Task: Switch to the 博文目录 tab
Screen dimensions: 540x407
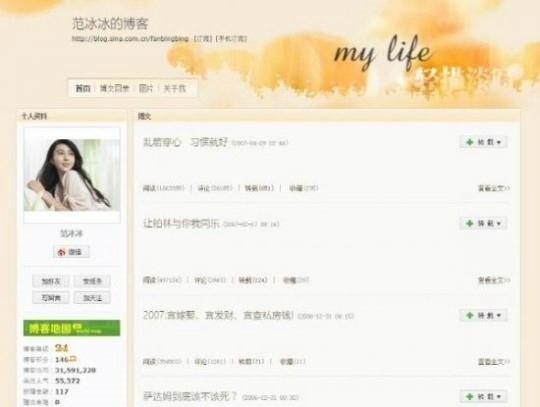Action: pos(114,88)
